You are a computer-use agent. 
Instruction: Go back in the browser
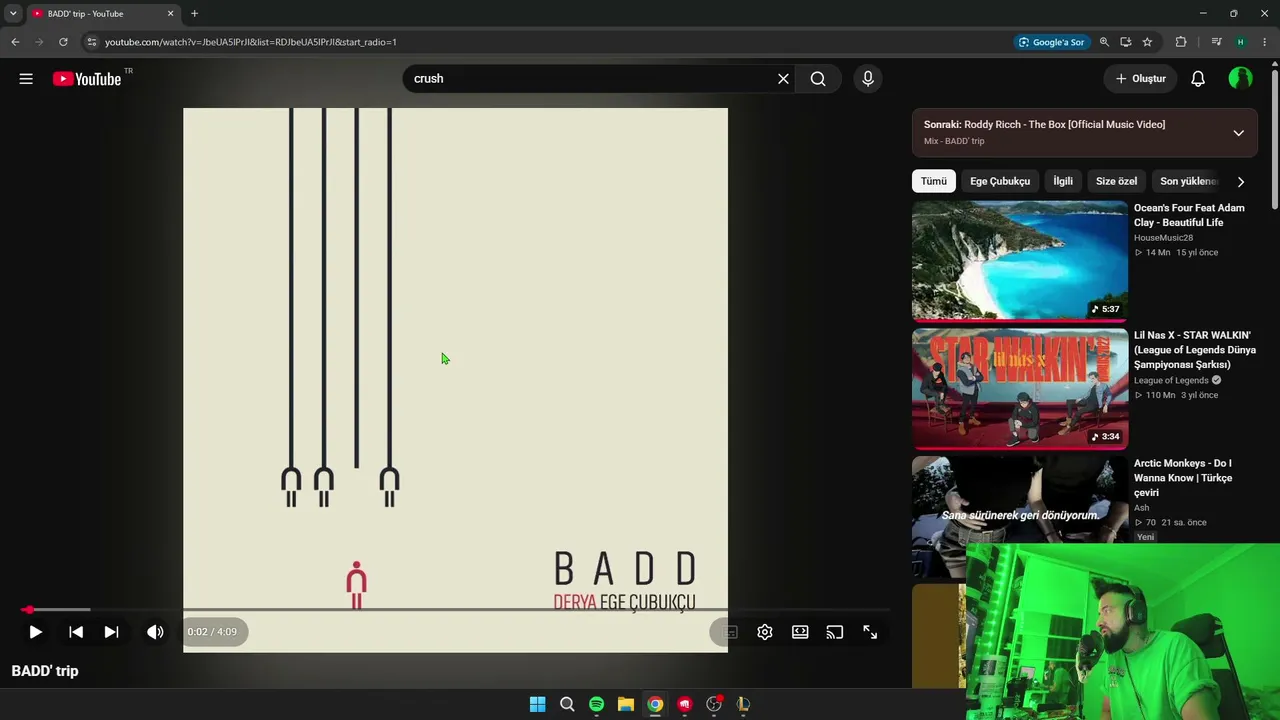pos(15,42)
